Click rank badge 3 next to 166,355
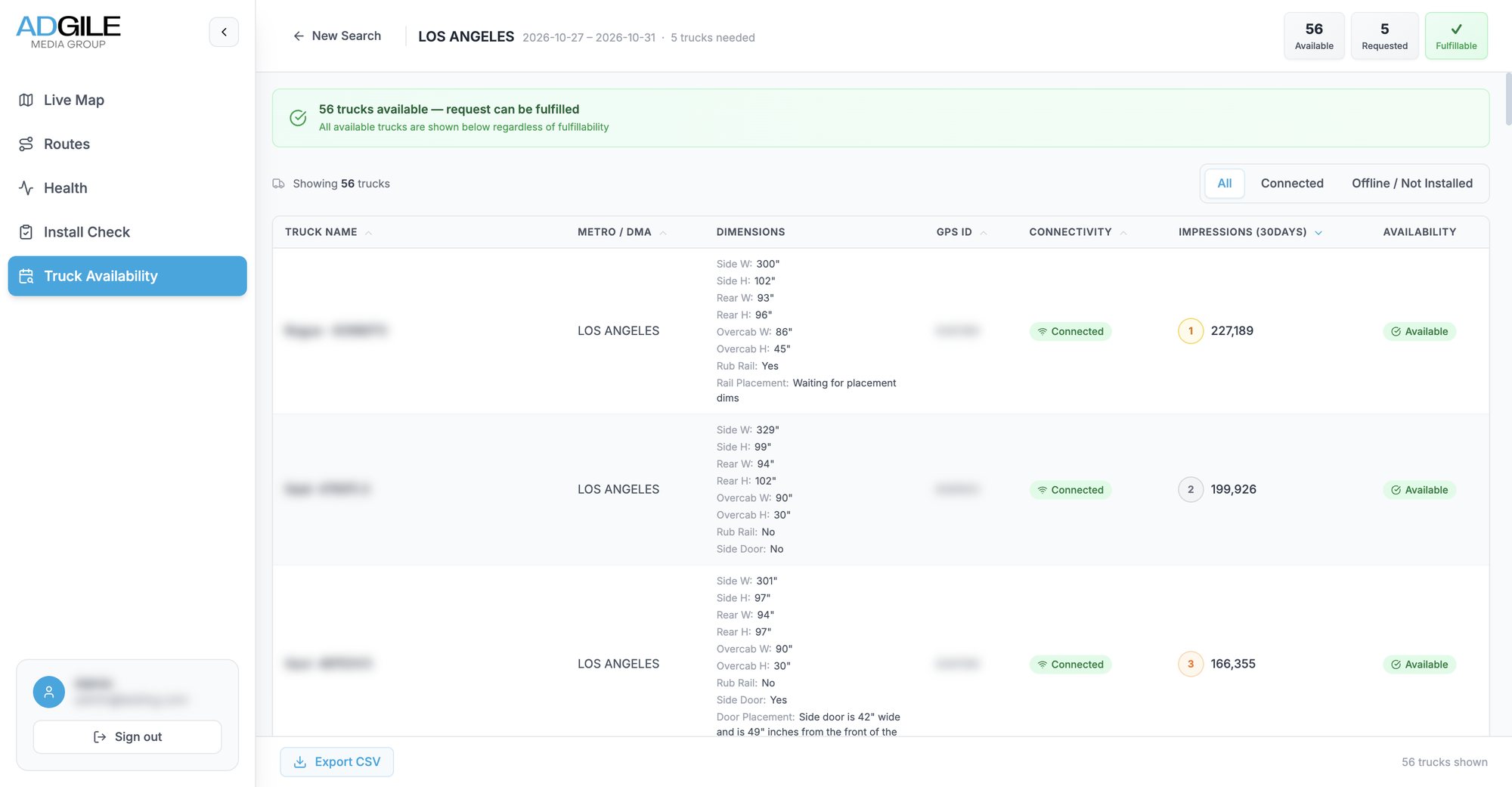The height and width of the screenshot is (787, 1512). pyautogui.click(x=1191, y=665)
